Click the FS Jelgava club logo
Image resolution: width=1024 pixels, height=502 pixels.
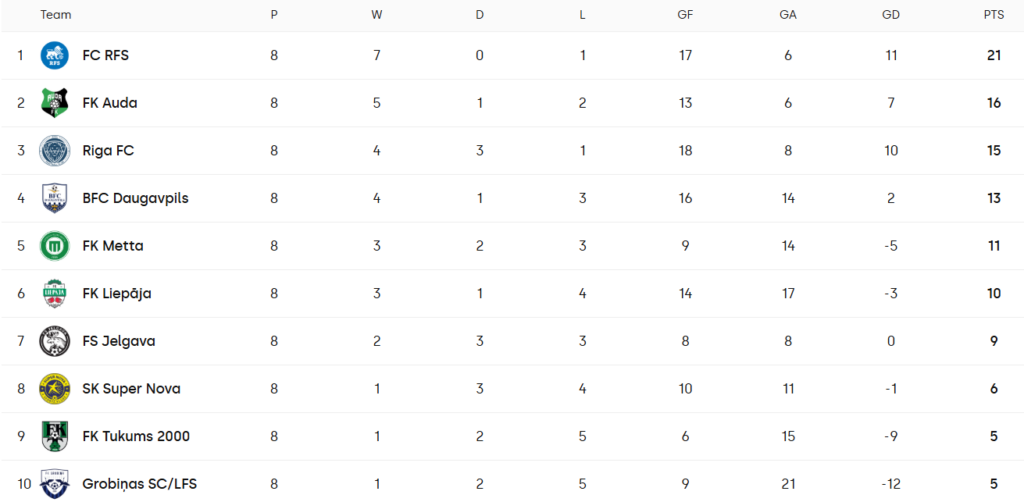[x=54, y=341]
